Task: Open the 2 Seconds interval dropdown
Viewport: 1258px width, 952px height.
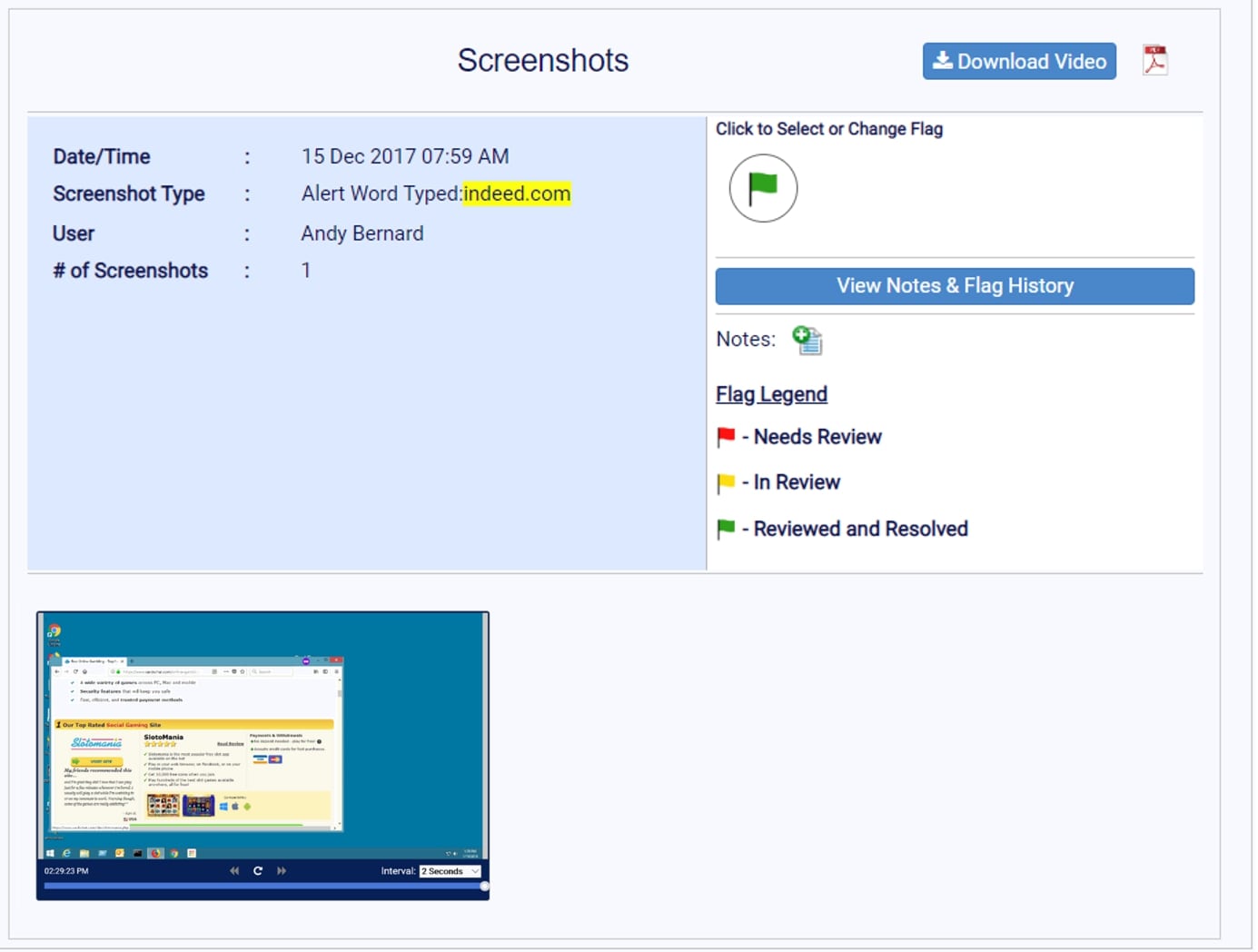Action: click(x=449, y=870)
